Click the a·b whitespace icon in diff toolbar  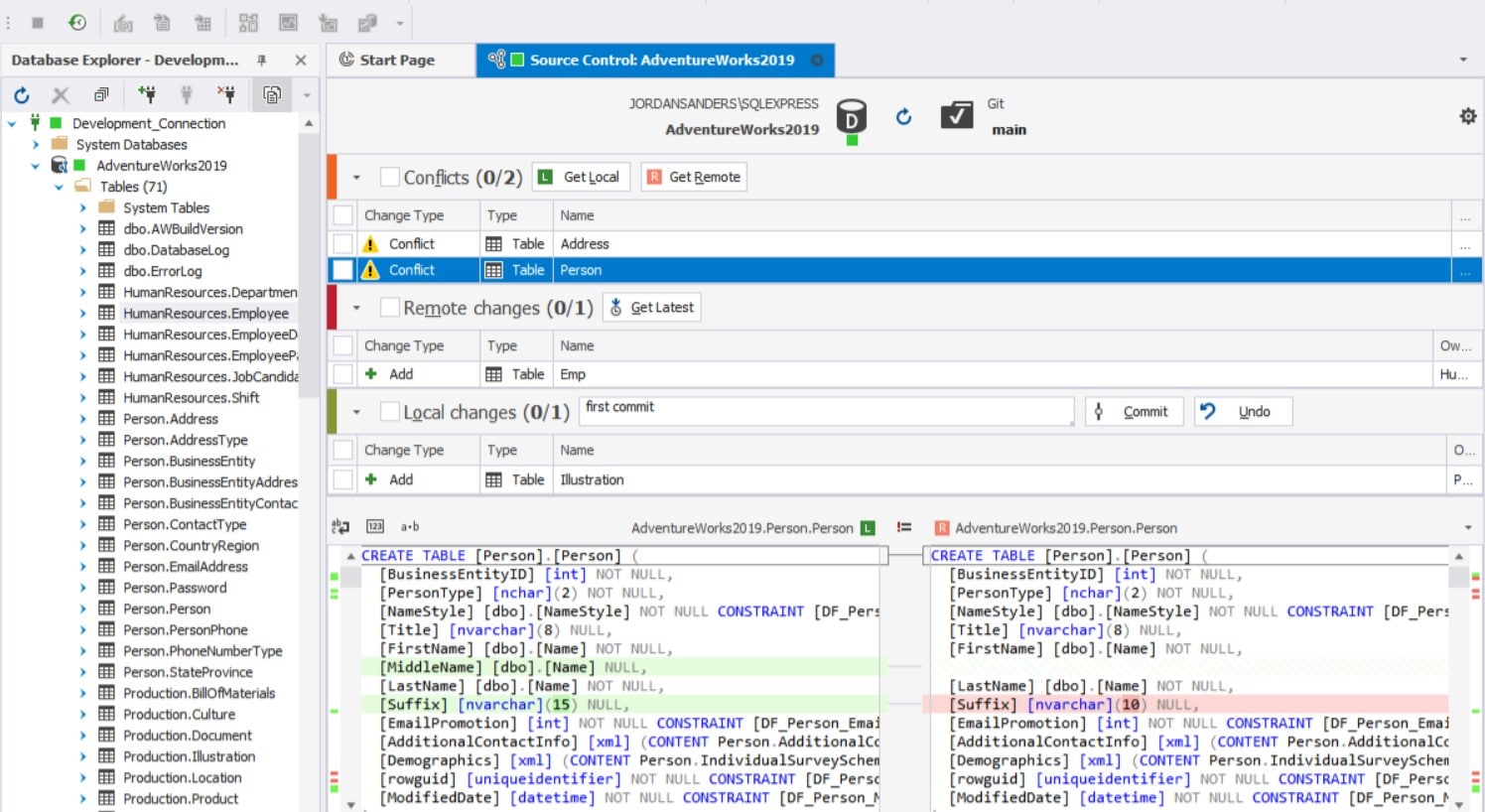coord(410,527)
